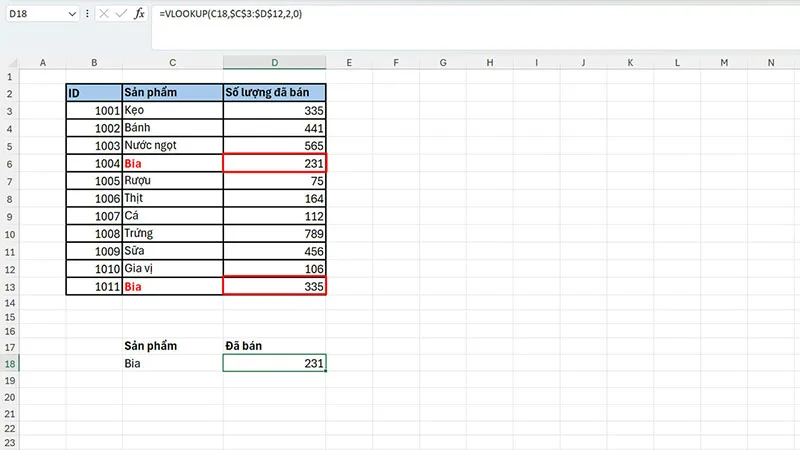Click the table header 'Sản phẩm' in row 2

pyautogui.click(x=172, y=93)
